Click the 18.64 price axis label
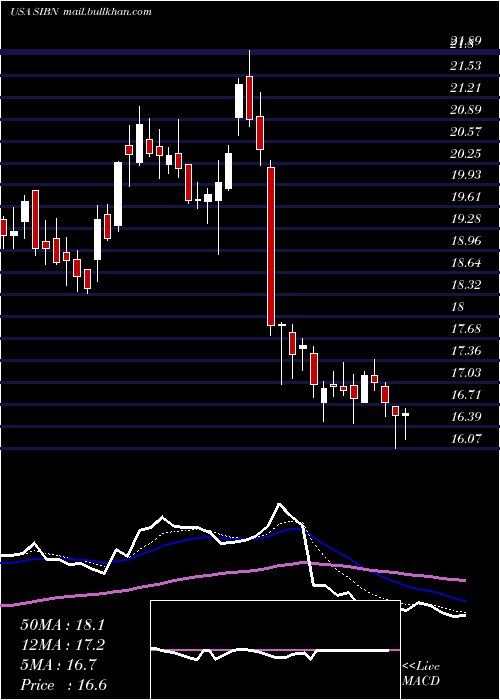This screenshot has height=700, width=500. 466,262
